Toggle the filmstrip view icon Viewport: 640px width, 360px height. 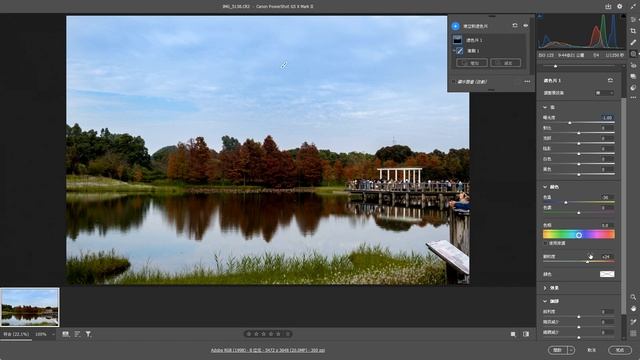pyautogui.click(x=66, y=334)
